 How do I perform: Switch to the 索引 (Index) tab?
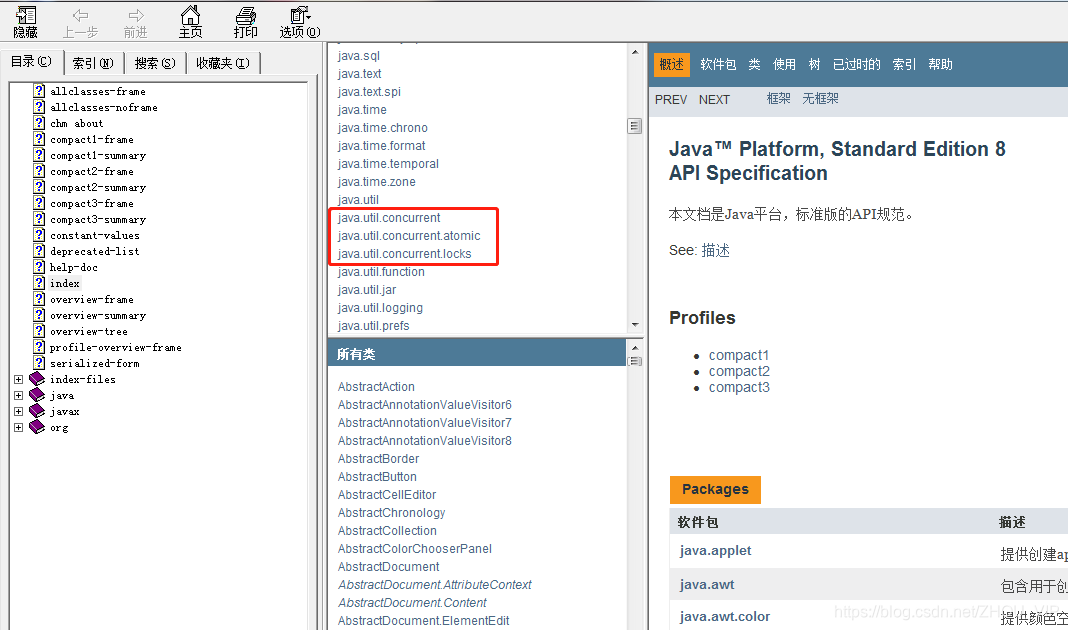tap(93, 63)
